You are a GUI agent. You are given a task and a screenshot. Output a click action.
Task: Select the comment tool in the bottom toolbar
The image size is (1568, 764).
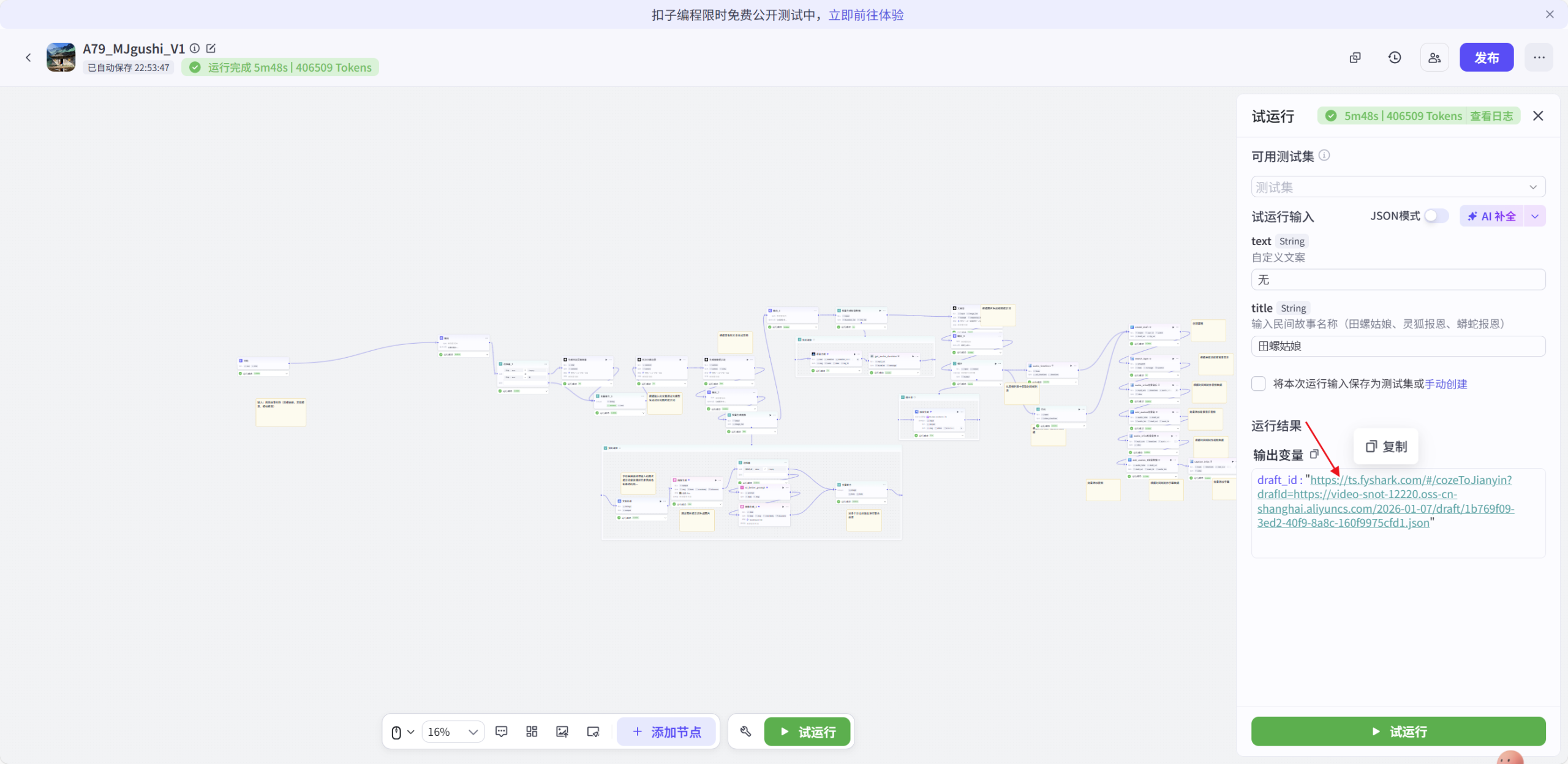501,731
